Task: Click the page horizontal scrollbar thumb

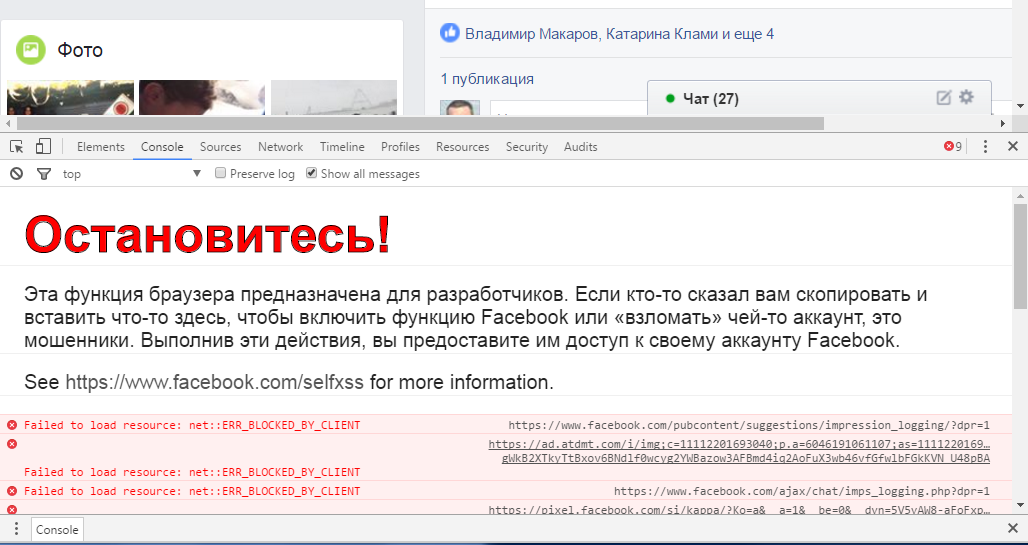Action: coord(420,123)
